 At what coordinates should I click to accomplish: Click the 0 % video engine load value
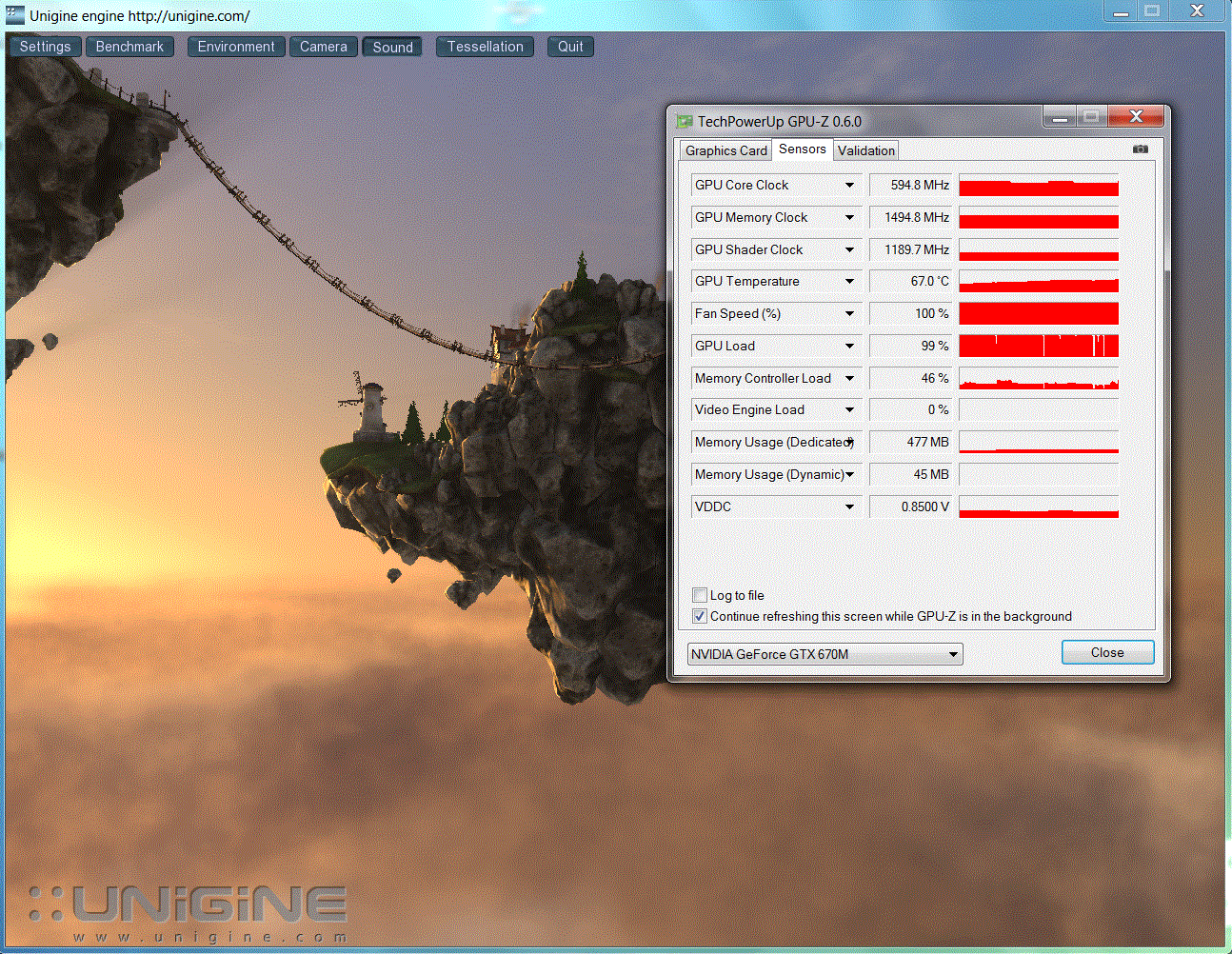[x=911, y=409]
